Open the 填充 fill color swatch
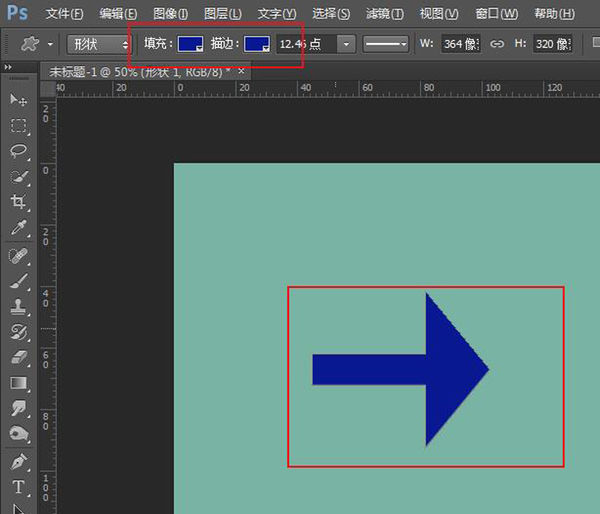Screen dimensions: 600x514 [x=190, y=44]
